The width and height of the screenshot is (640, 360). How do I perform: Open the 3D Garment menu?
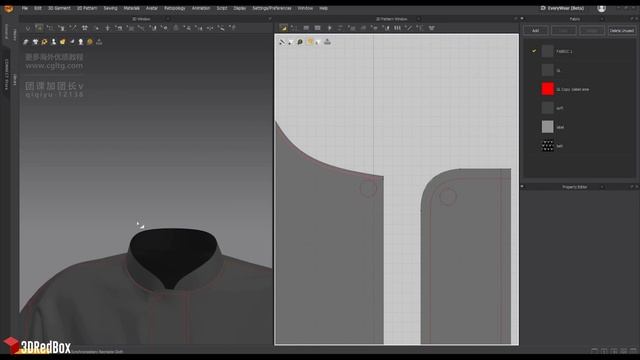coord(59,8)
